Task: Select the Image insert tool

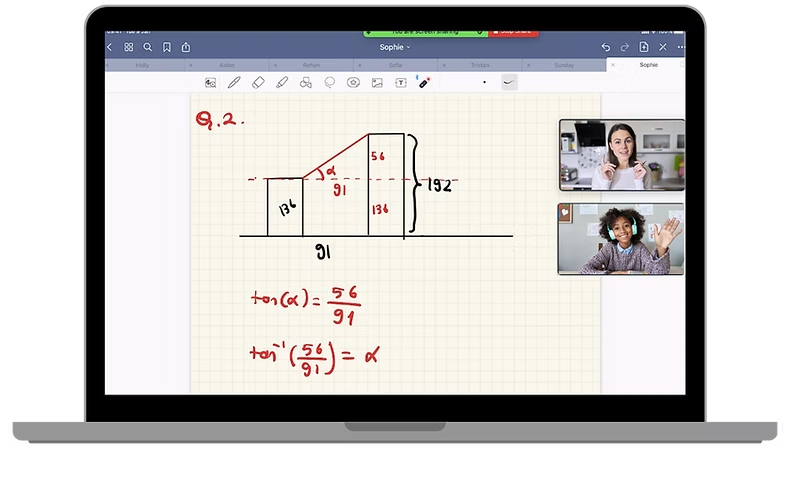Action: [x=377, y=83]
